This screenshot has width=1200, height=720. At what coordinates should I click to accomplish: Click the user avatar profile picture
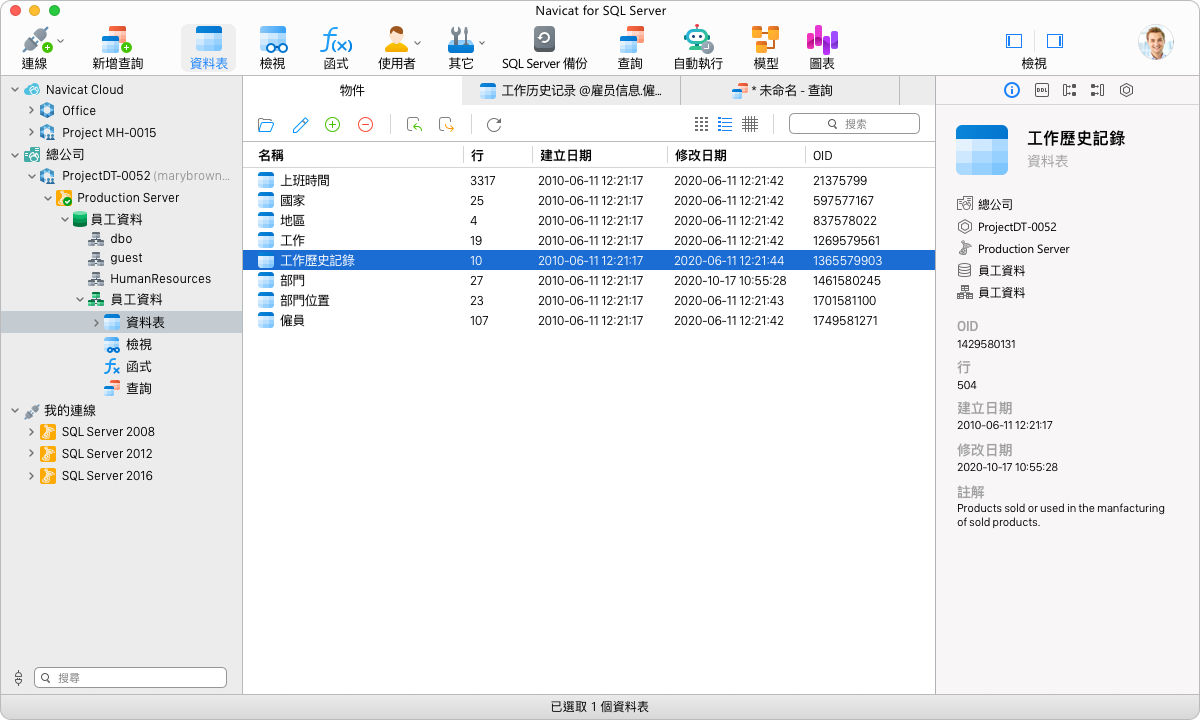1155,42
